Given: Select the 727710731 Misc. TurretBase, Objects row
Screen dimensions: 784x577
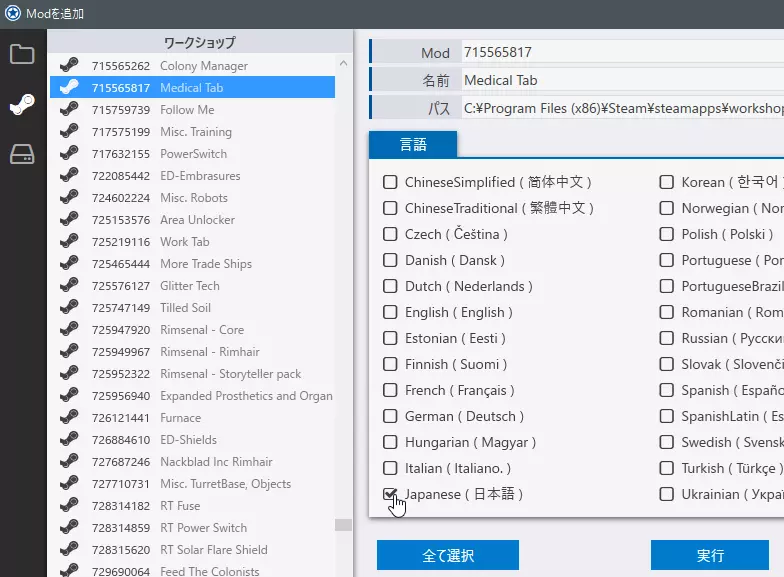Looking at the screenshot, I should pyautogui.click(x=192, y=484).
